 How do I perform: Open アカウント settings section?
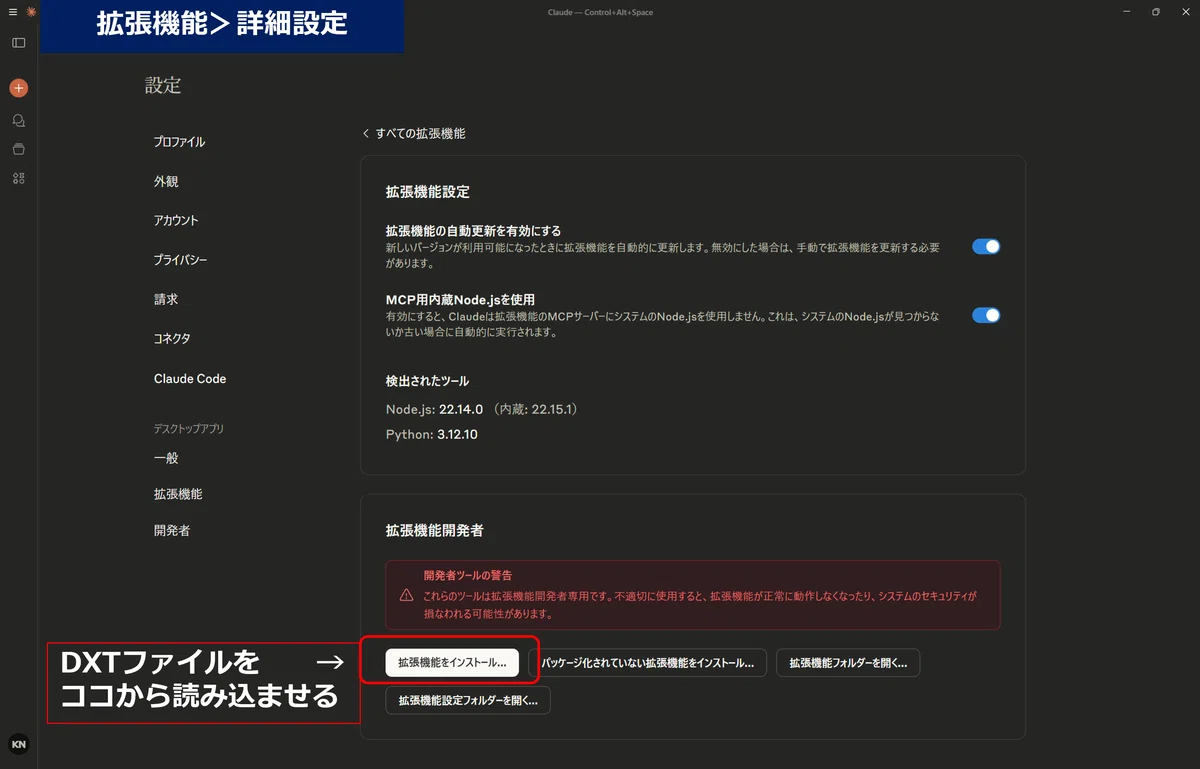tap(176, 221)
